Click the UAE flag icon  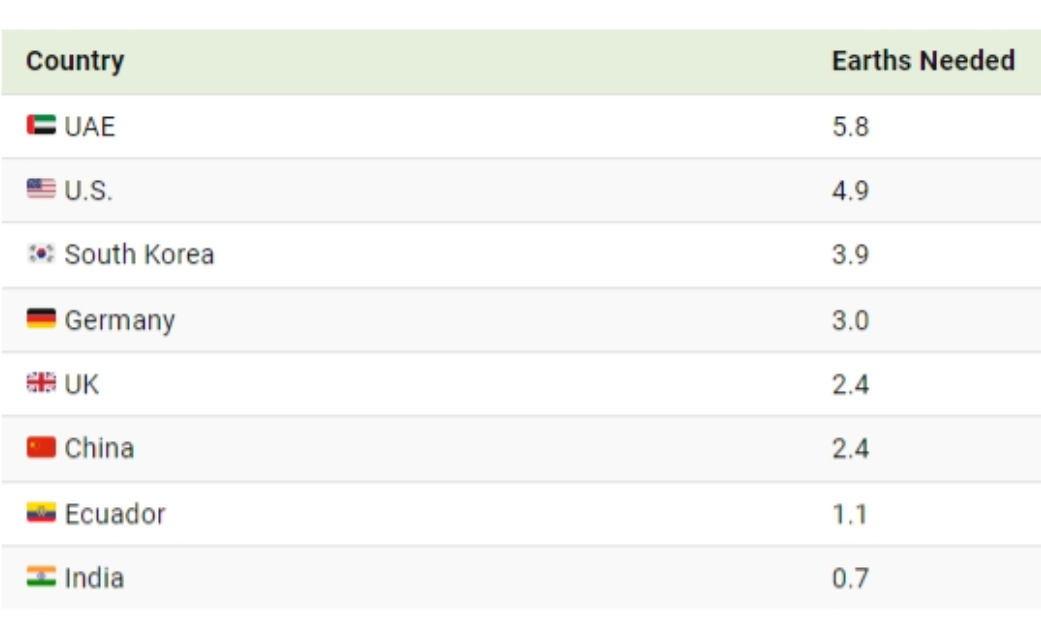pyautogui.click(x=41, y=126)
